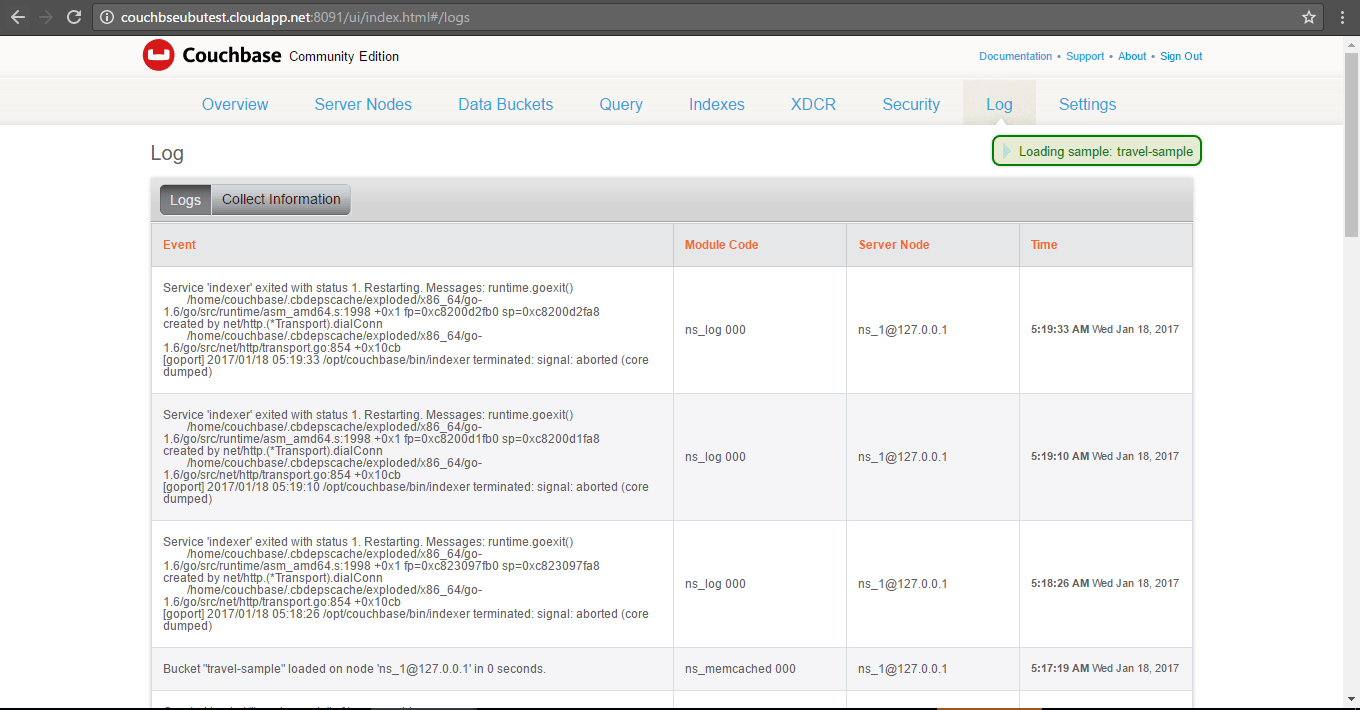Select the Logs tab
1360x710 pixels.
[185, 199]
